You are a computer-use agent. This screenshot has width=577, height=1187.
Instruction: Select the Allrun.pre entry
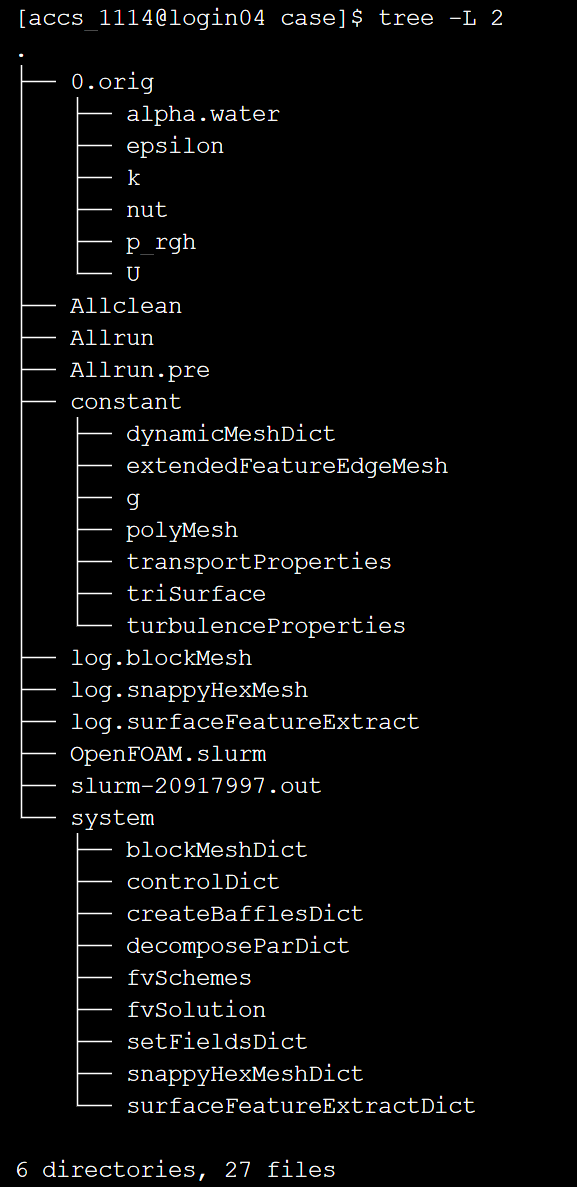tap(139, 370)
